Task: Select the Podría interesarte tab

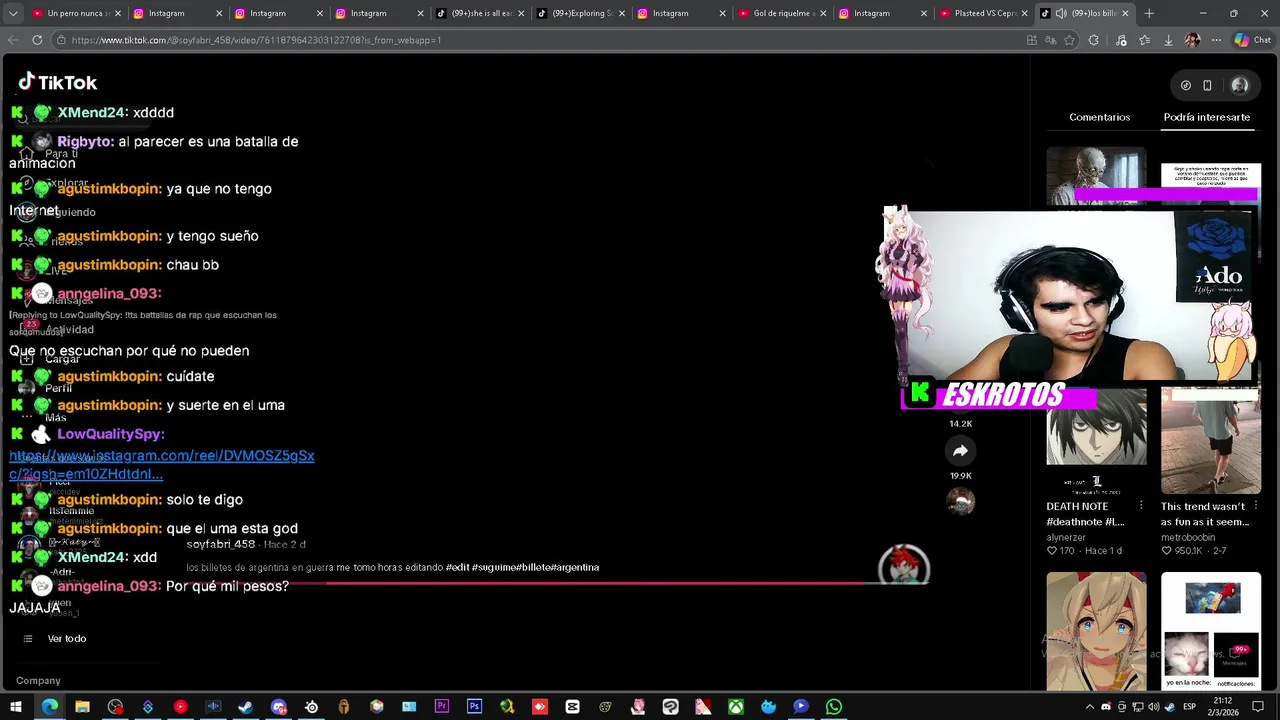Action: click(1206, 117)
